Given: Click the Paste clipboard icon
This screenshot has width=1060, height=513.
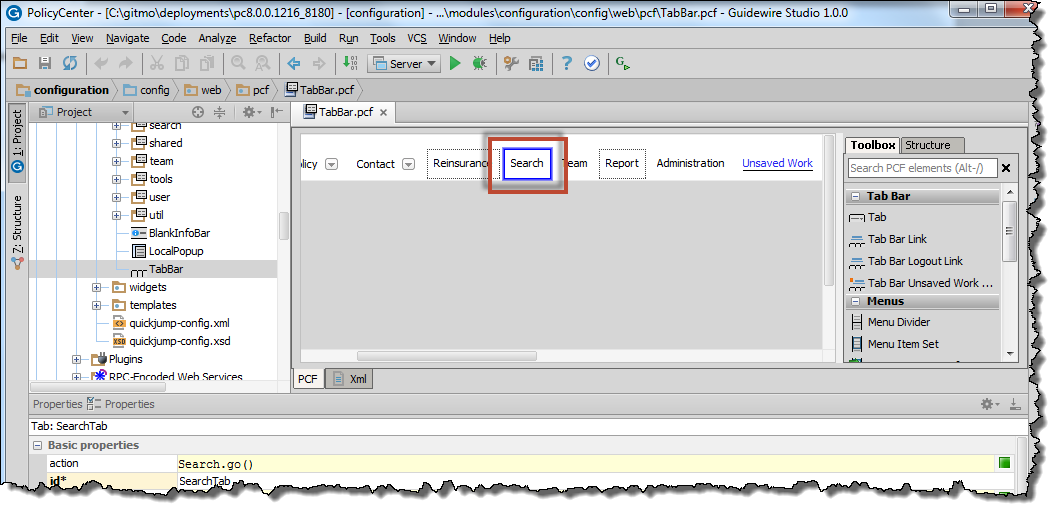Looking at the screenshot, I should click(207, 64).
